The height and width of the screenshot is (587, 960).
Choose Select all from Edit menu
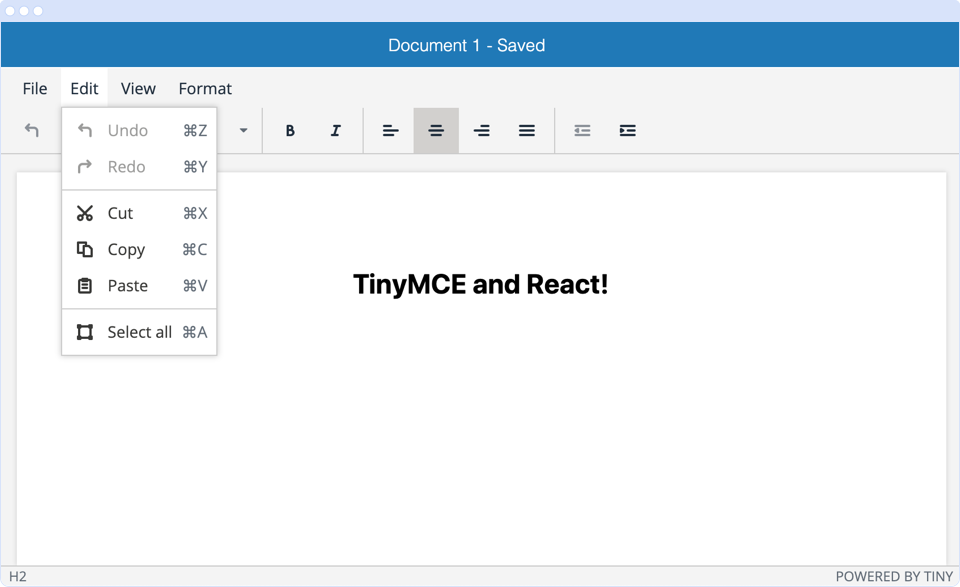pos(140,332)
